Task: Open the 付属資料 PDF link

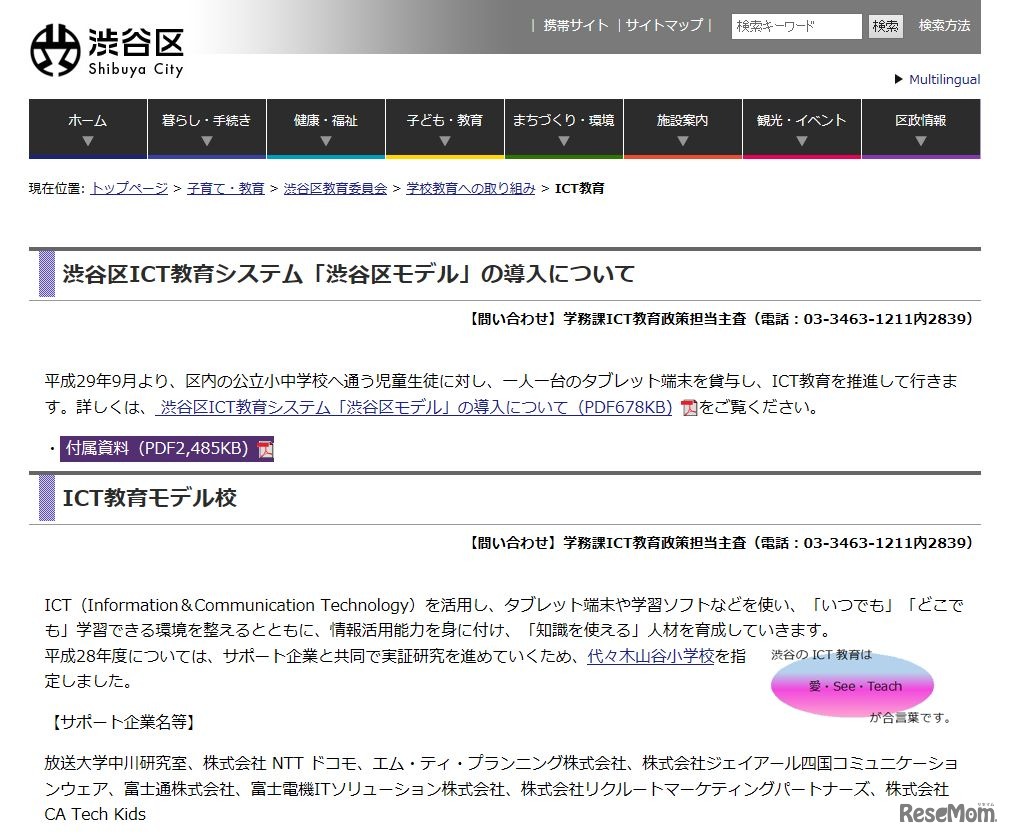Action: pyautogui.click(x=157, y=449)
